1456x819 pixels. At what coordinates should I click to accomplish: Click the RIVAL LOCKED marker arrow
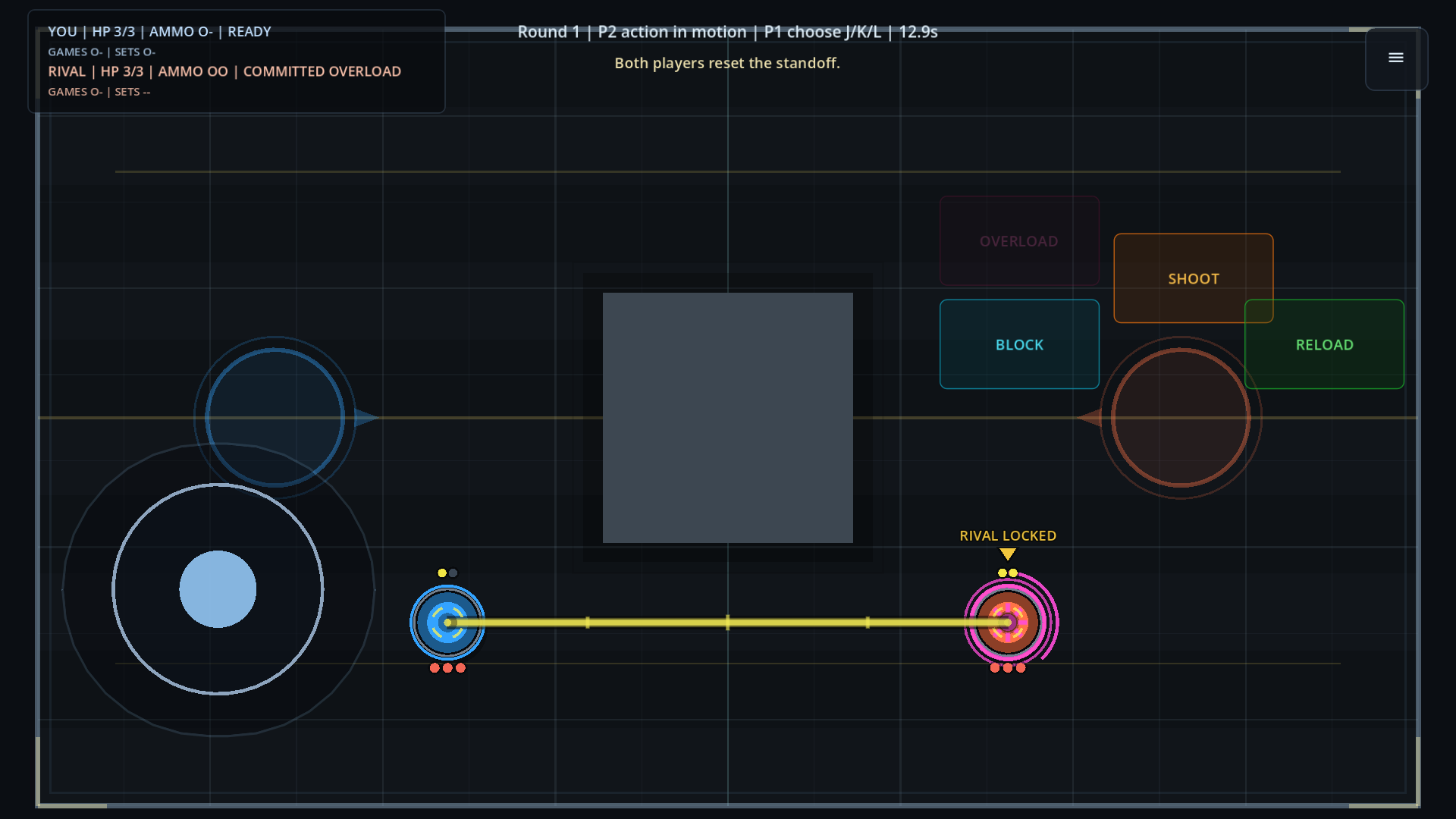(x=1008, y=554)
